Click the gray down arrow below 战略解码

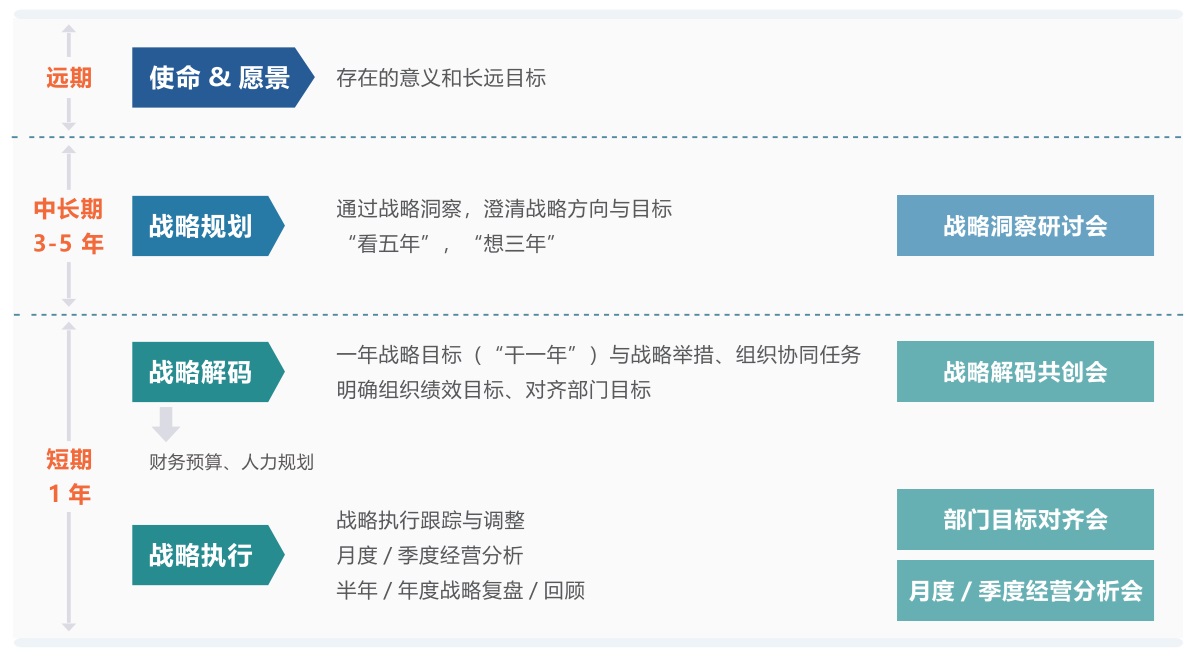click(x=166, y=424)
